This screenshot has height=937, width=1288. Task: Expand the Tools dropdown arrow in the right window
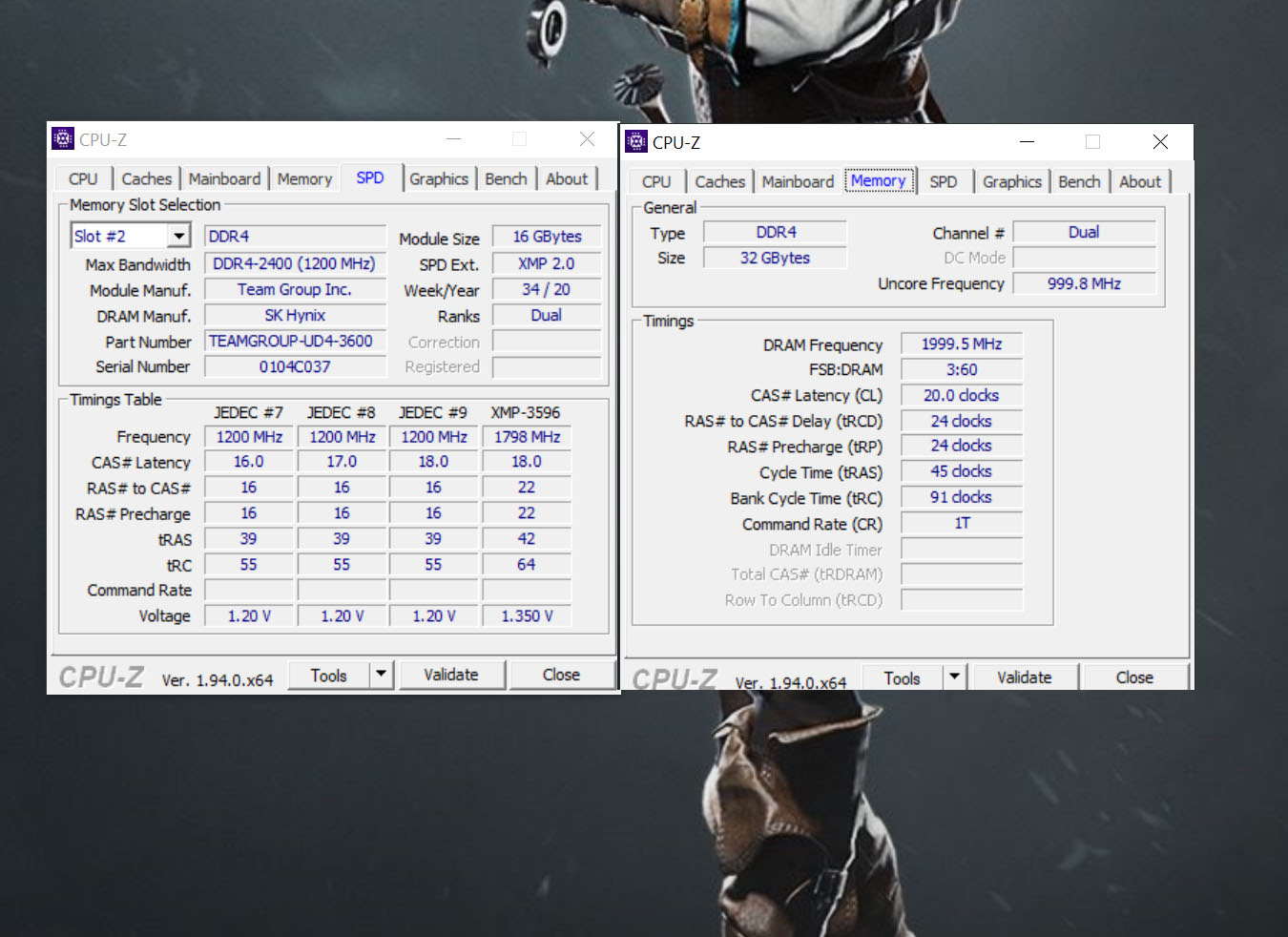pyautogui.click(x=954, y=677)
